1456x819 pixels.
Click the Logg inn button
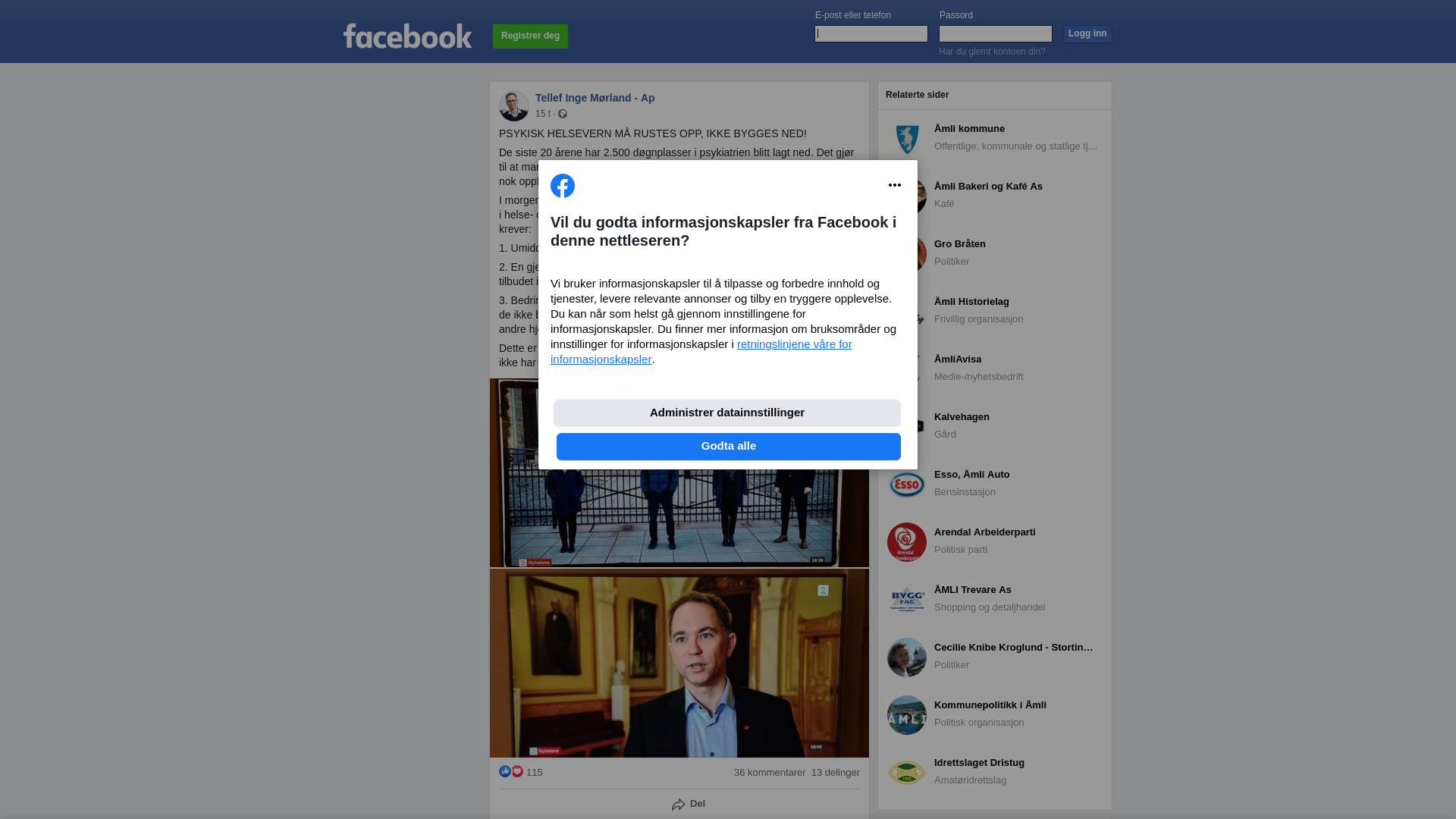[x=1087, y=34]
